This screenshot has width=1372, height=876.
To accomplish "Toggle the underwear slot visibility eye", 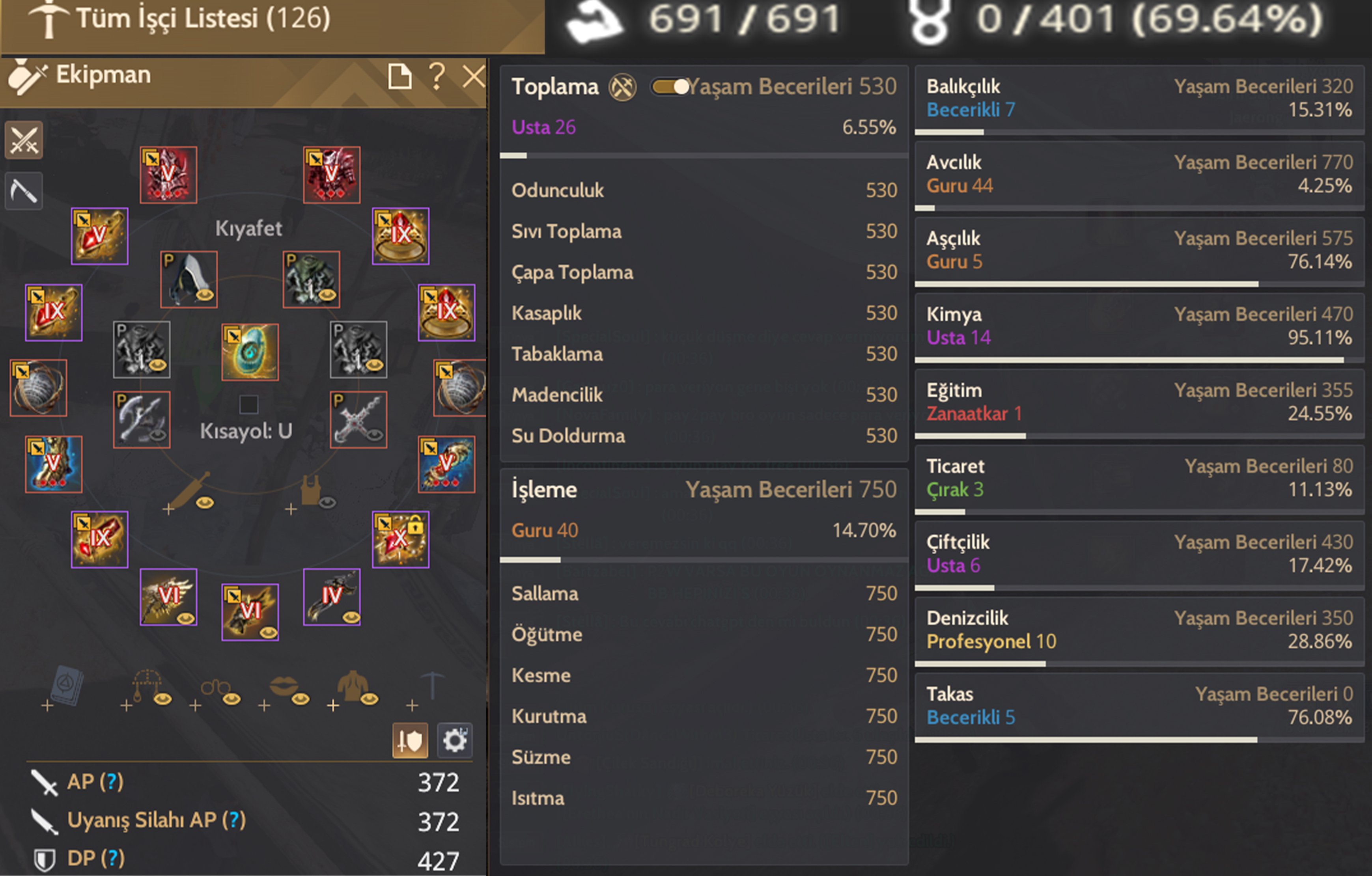I will 327,502.
